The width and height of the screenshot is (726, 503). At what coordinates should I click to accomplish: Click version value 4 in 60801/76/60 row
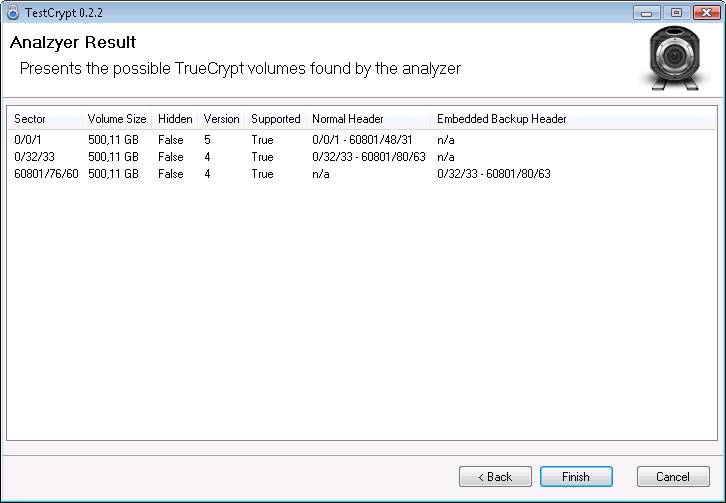[207, 174]
